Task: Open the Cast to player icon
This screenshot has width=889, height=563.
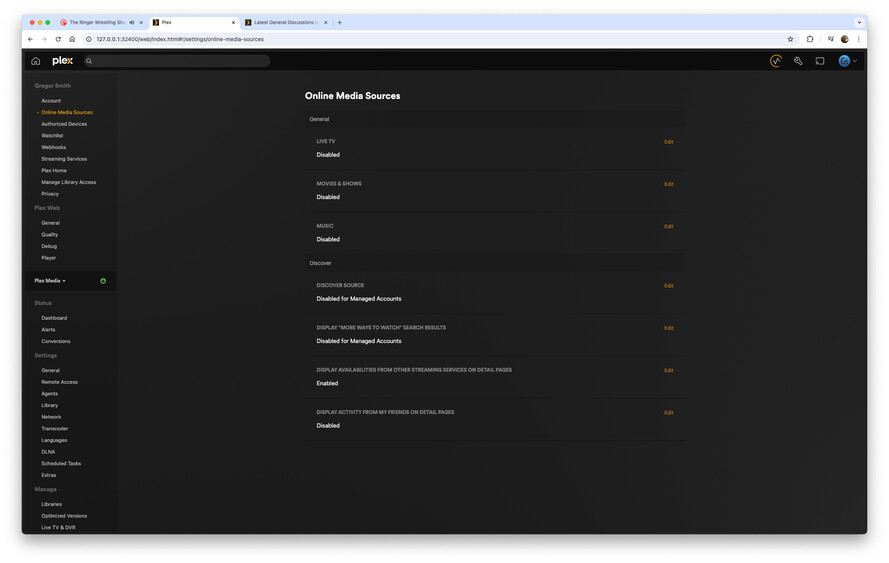Action: [820, 61]
